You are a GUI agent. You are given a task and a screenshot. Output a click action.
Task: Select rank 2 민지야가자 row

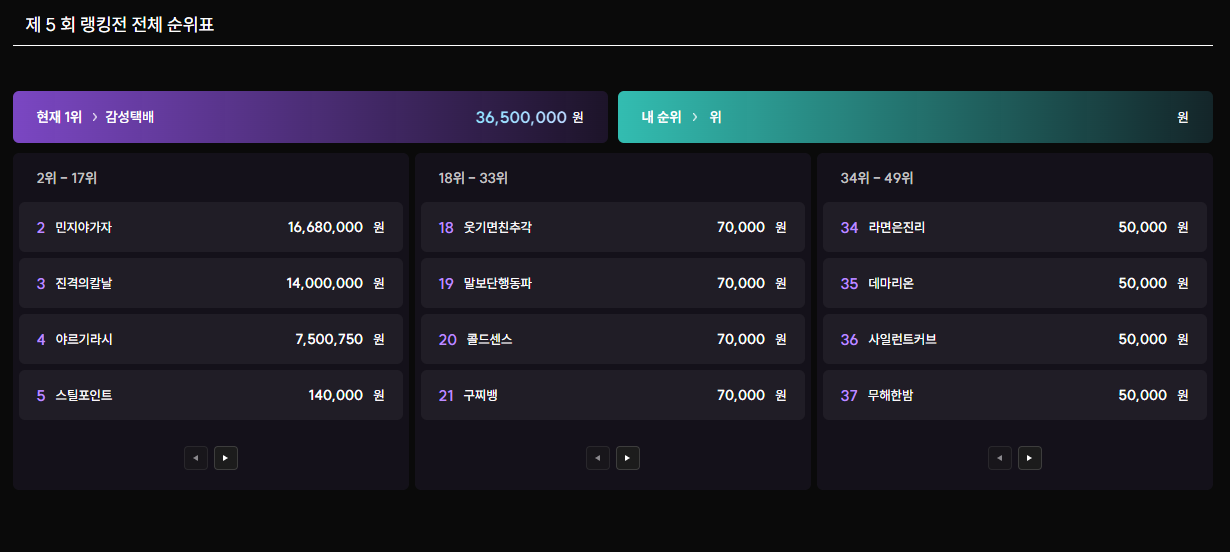(211, 227)
